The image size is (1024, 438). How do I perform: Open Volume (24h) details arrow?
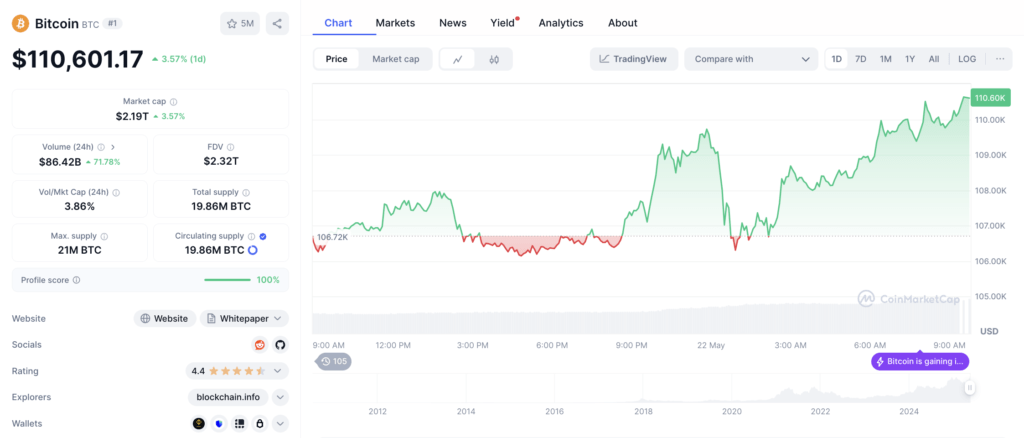[112, 148]
